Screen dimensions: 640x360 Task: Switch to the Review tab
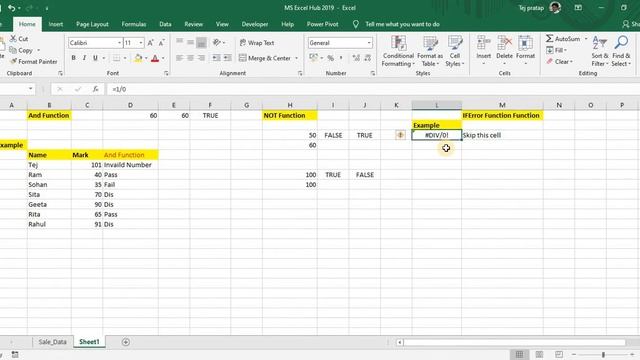(193, 24)
